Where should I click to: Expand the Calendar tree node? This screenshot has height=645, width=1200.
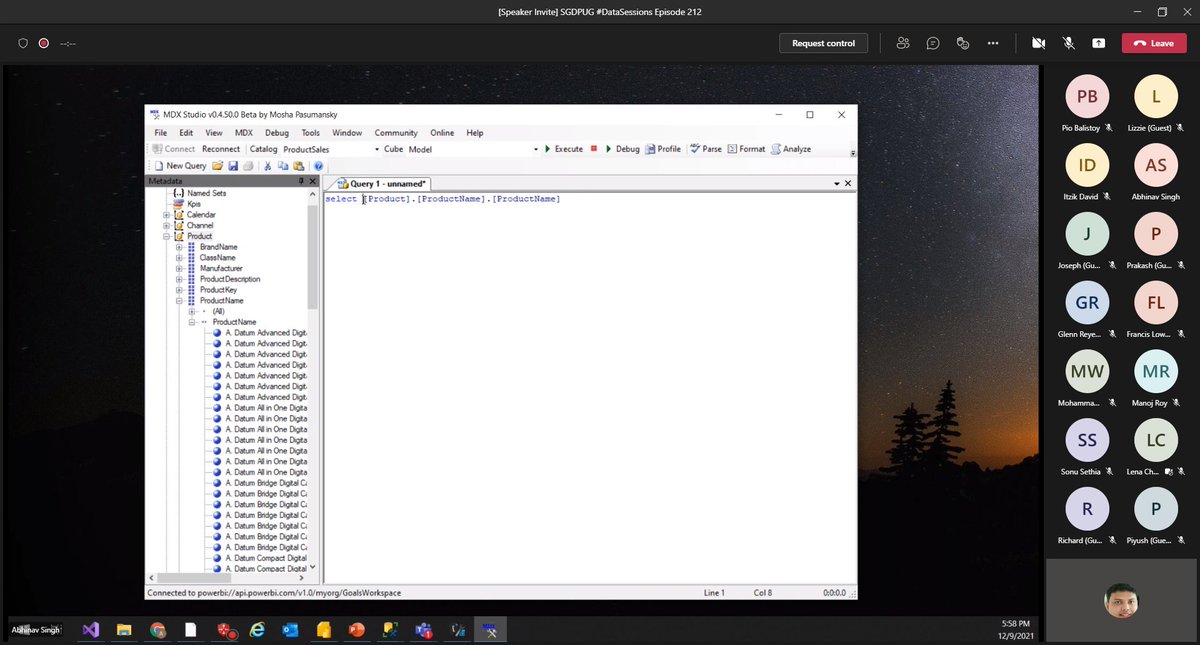point(167,215)
